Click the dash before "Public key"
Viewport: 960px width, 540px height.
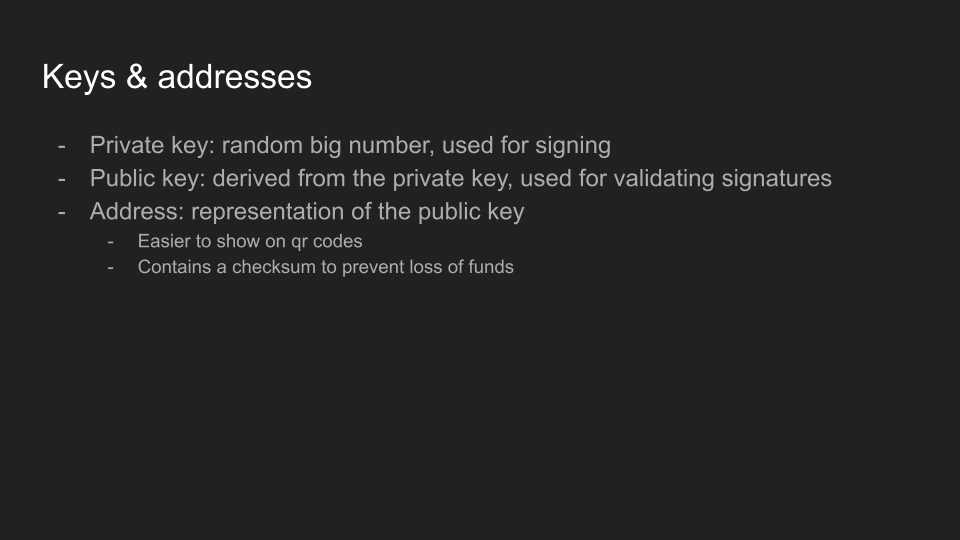[62, 179]
